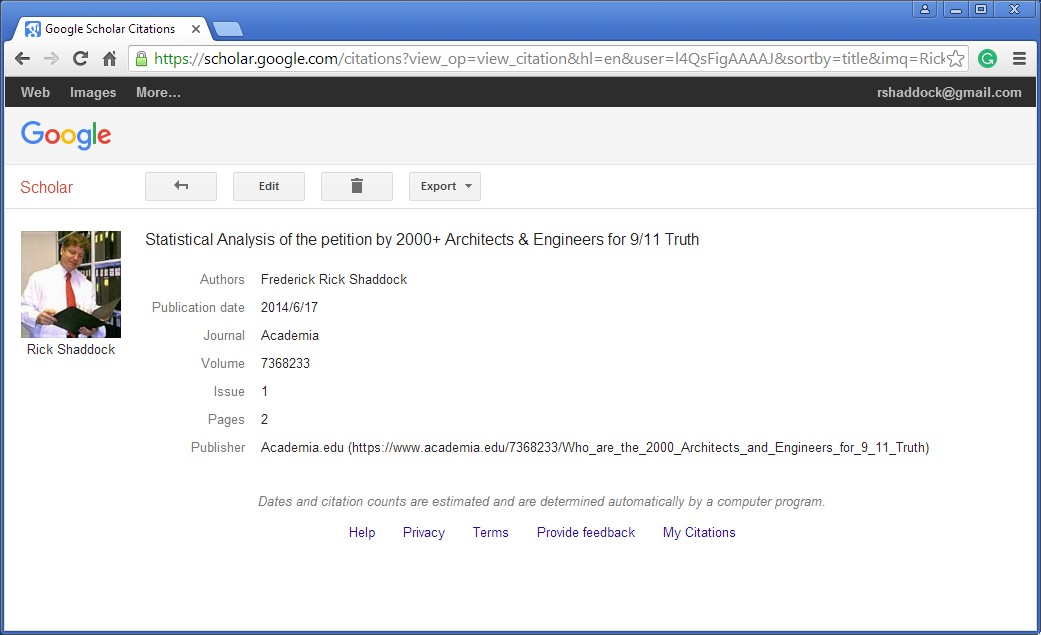The width and height of the screenshot is (1041, 635).
Task: Click the rshaddock@gmail.com account link
Action: [949, 92]
